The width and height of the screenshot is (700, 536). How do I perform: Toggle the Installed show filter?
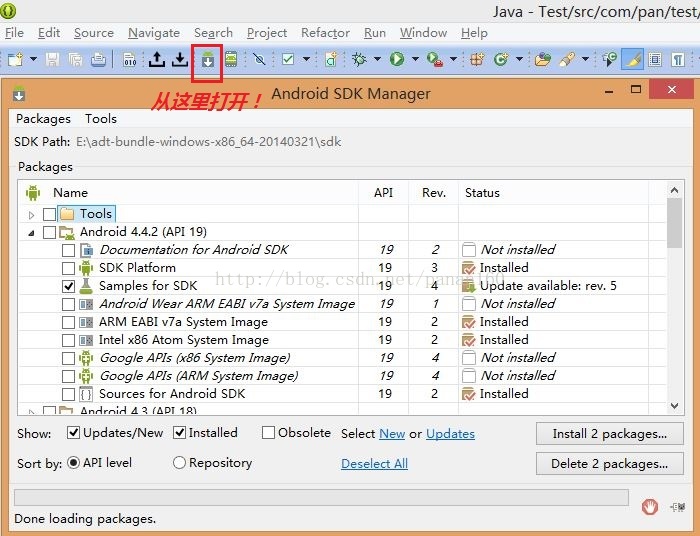coord(179,432)
